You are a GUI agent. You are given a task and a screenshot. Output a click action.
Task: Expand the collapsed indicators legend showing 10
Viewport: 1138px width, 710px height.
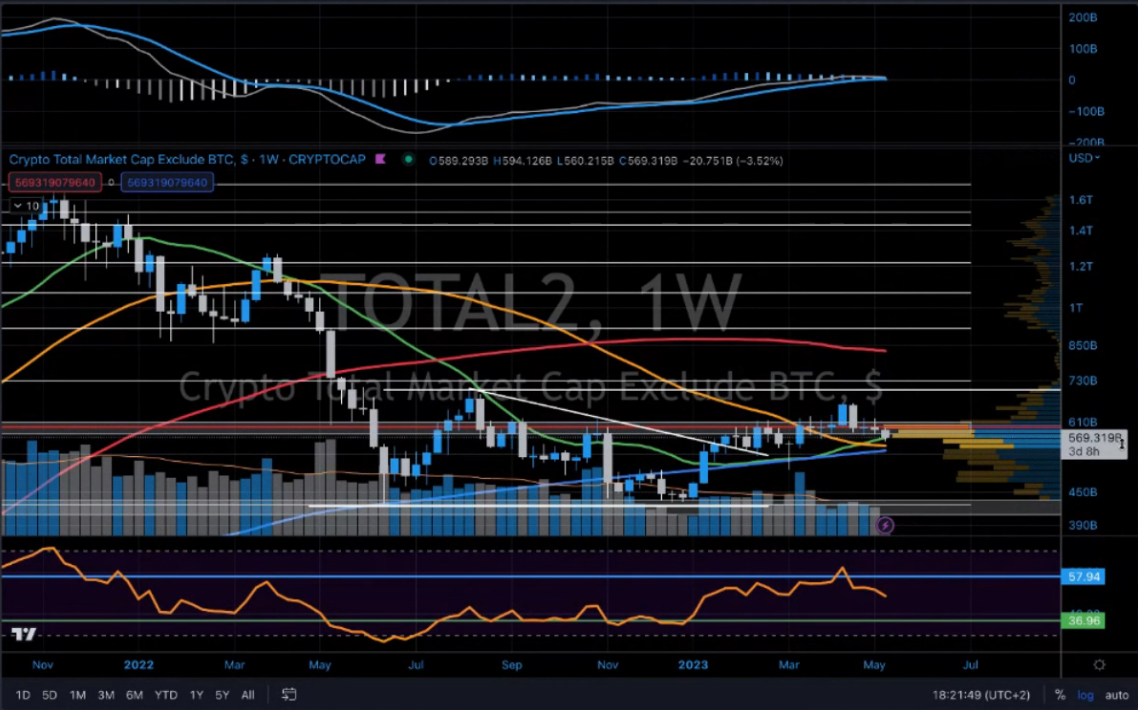pyautogui.click(x=27, y=205)
